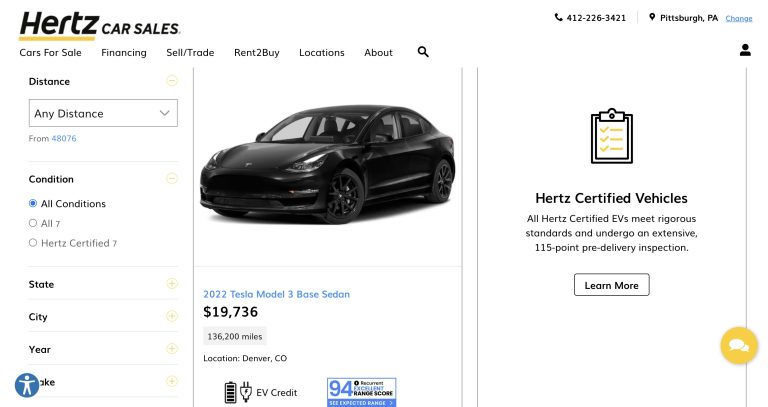Open the user account profile icon

click(x=745, y=50)
